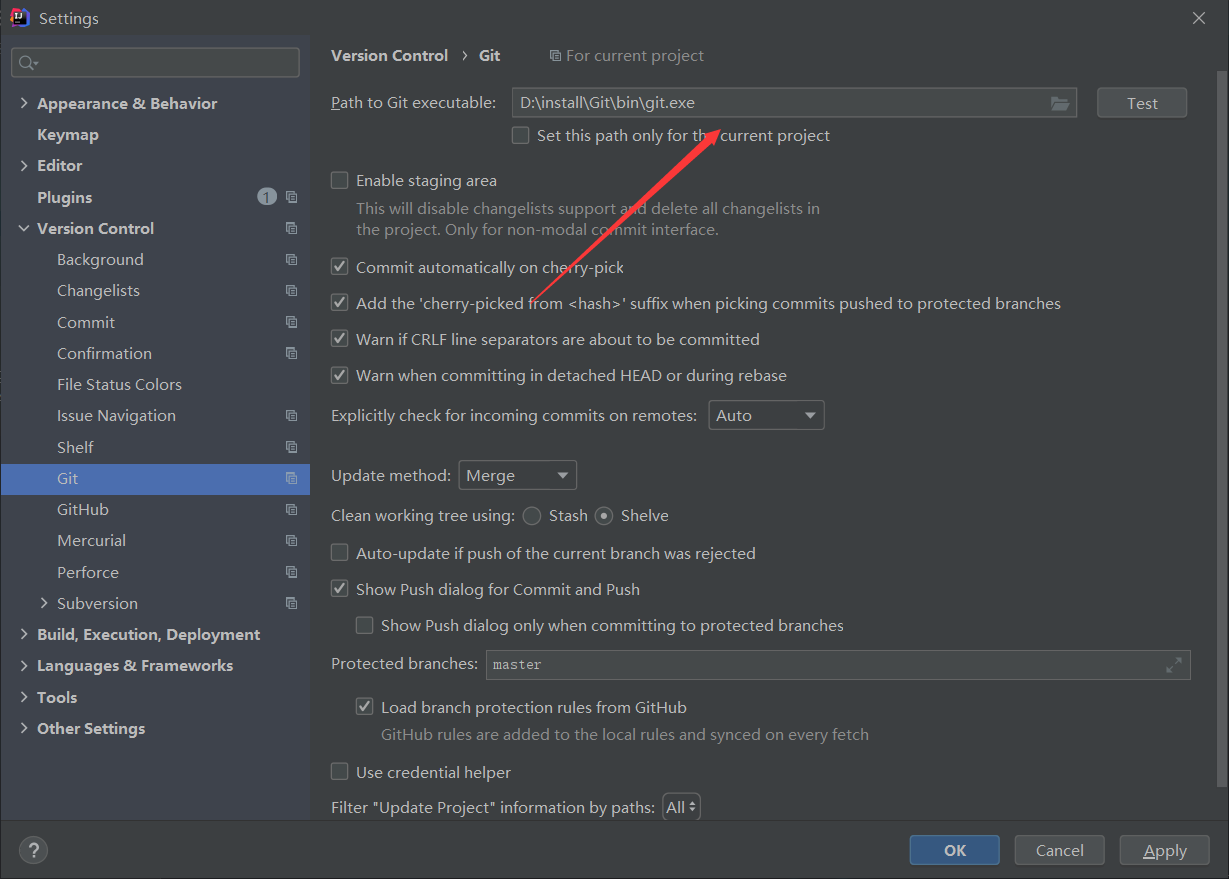The image size is (1229, 879).
Task: Click project-level icon beside Subversion
Action: tap(291, 603)
